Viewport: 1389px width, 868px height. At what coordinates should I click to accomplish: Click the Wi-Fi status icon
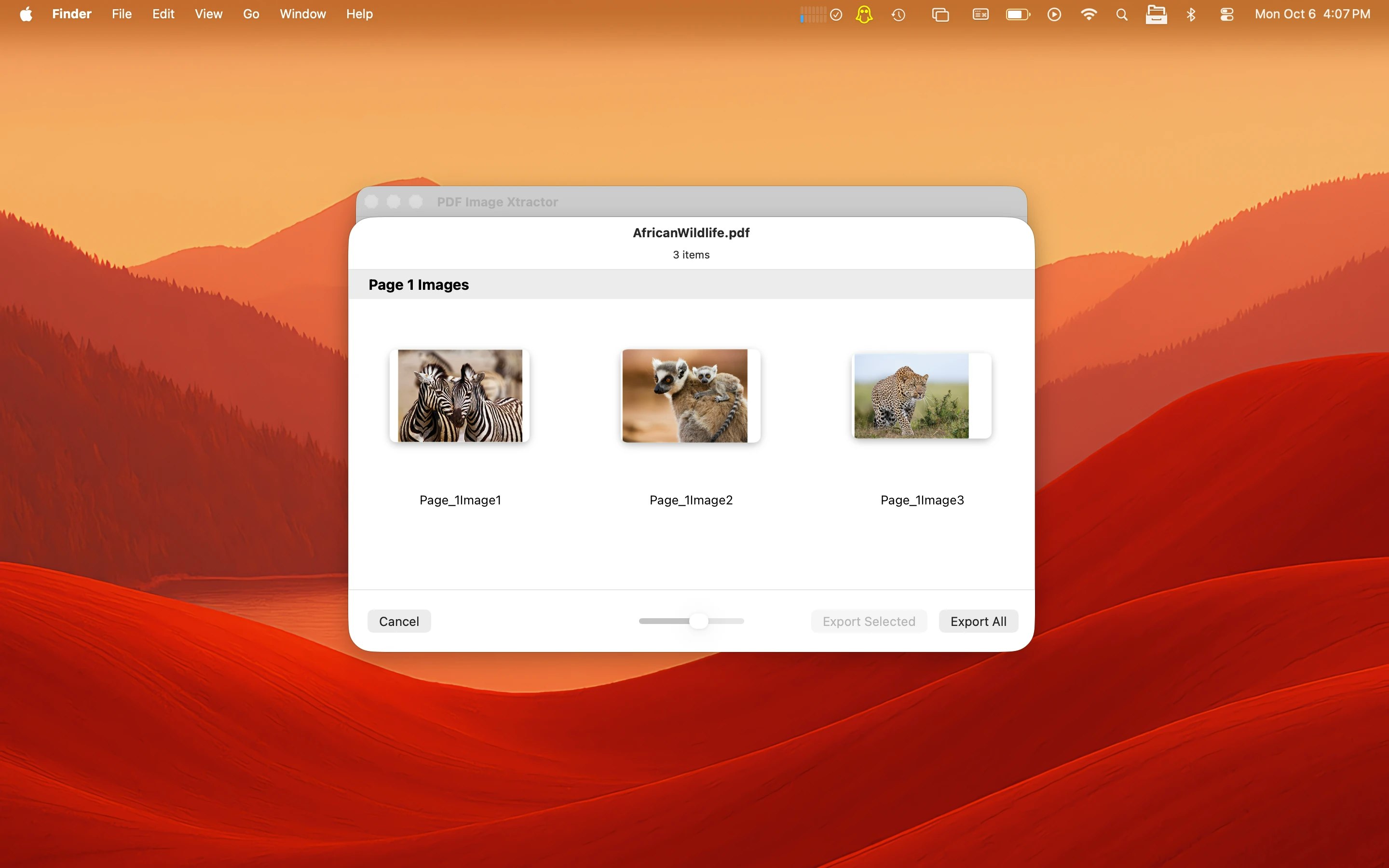click(1088, 14)
